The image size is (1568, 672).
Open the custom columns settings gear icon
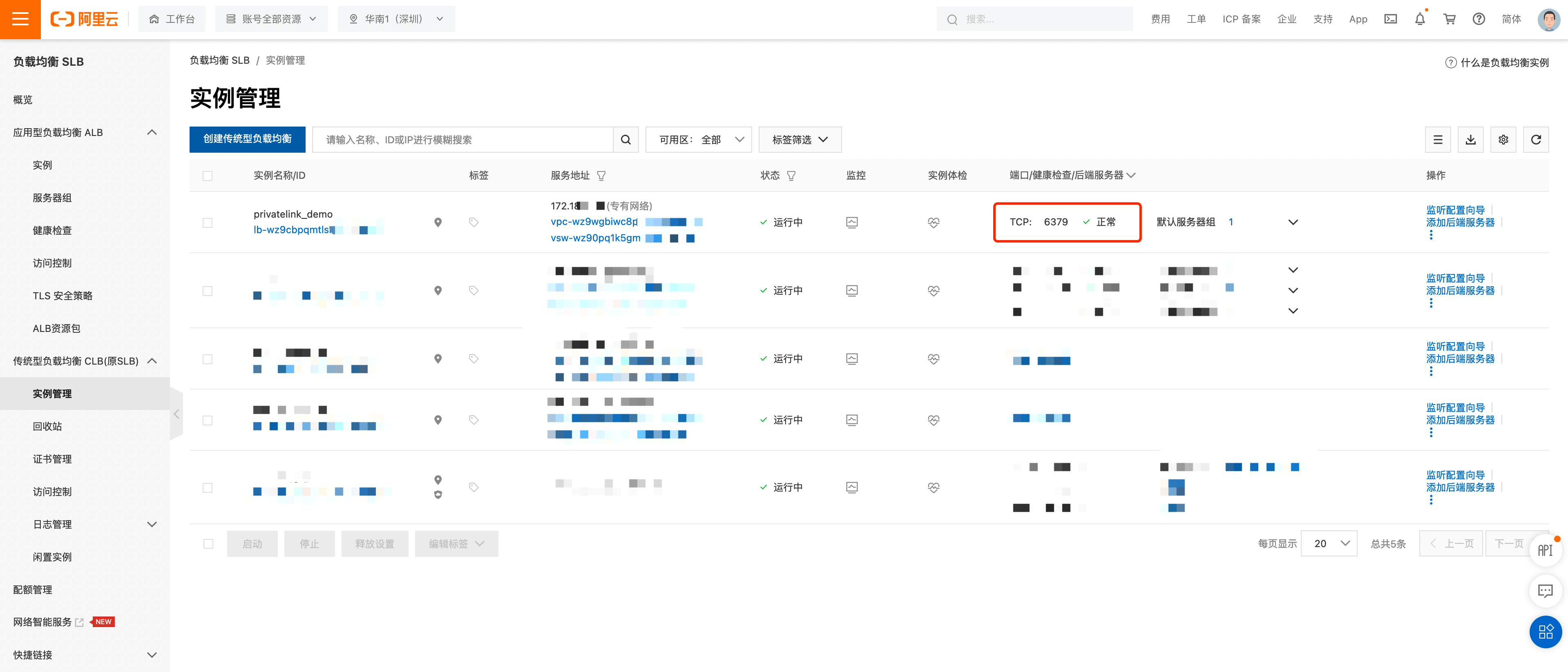pos(1503,139)
